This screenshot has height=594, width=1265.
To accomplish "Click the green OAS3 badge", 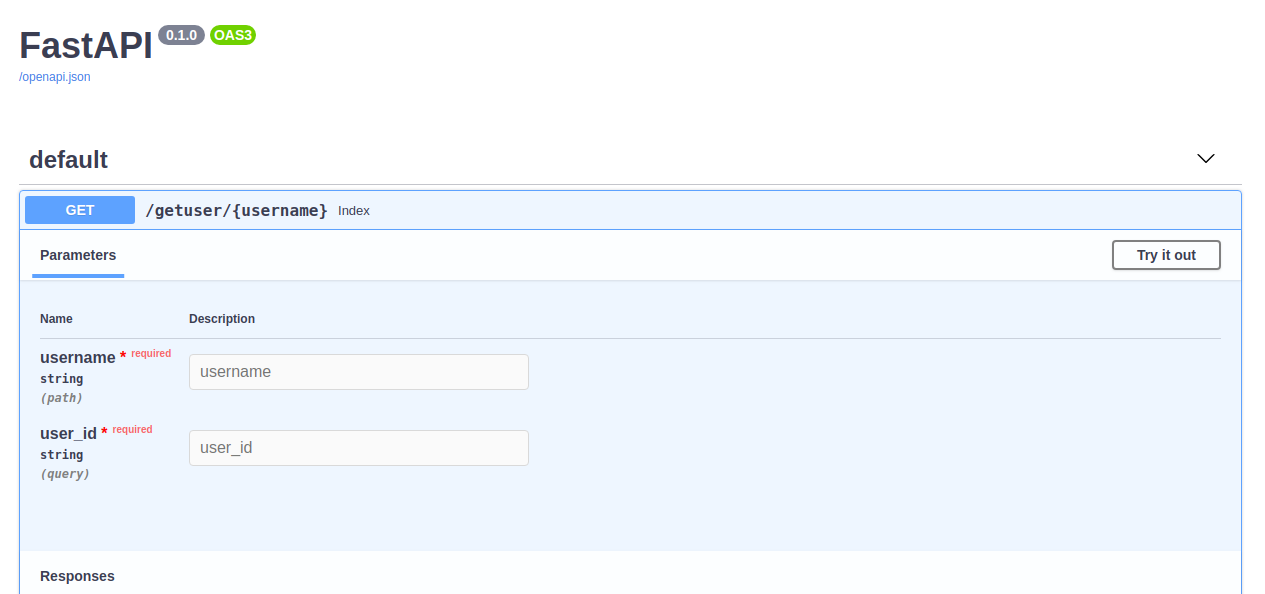I will coord(233,35).
